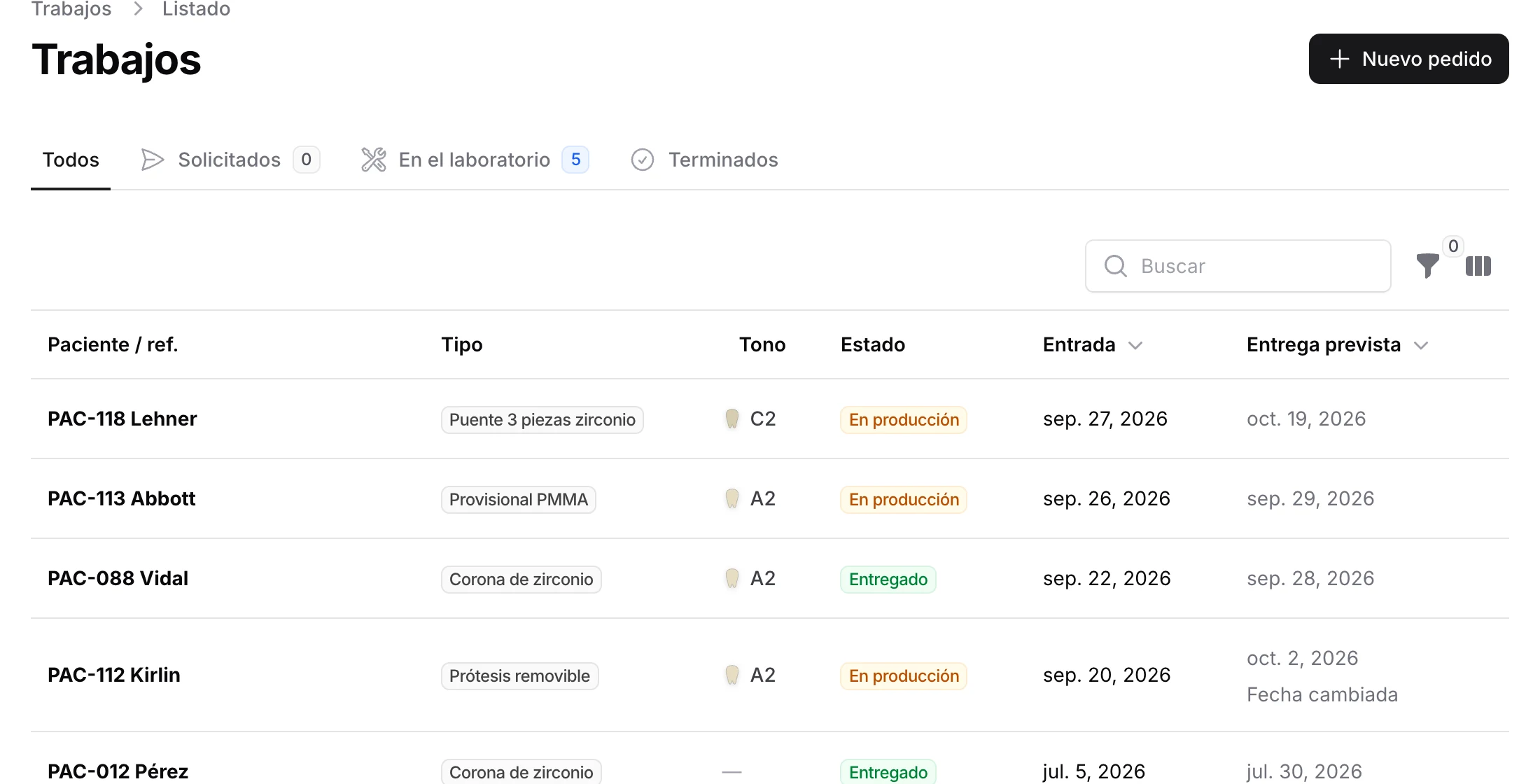
Task: Open the En el laboratorio tab
Action: pos(475,160)
